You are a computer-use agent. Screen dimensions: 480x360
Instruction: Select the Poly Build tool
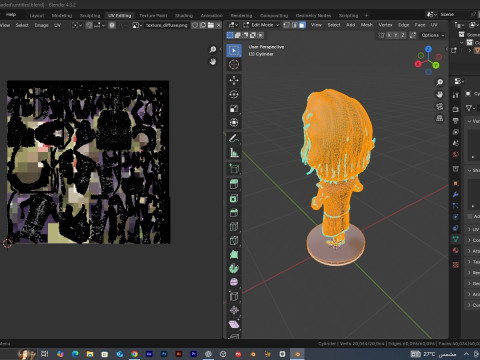pyautogui.click(x=234, y=255)
